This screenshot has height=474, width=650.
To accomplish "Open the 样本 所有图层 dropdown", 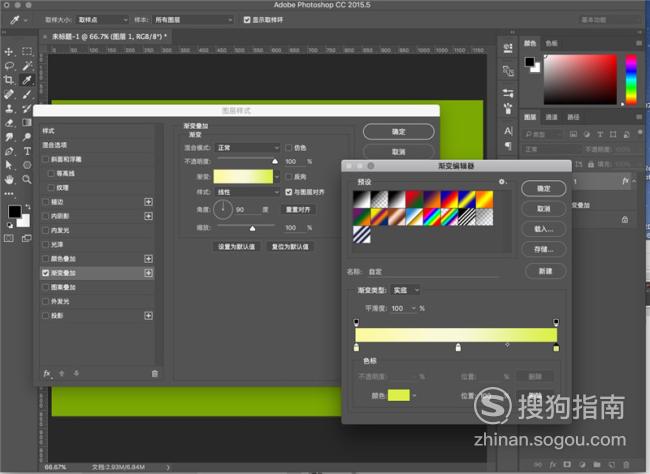I will point(193,20).
